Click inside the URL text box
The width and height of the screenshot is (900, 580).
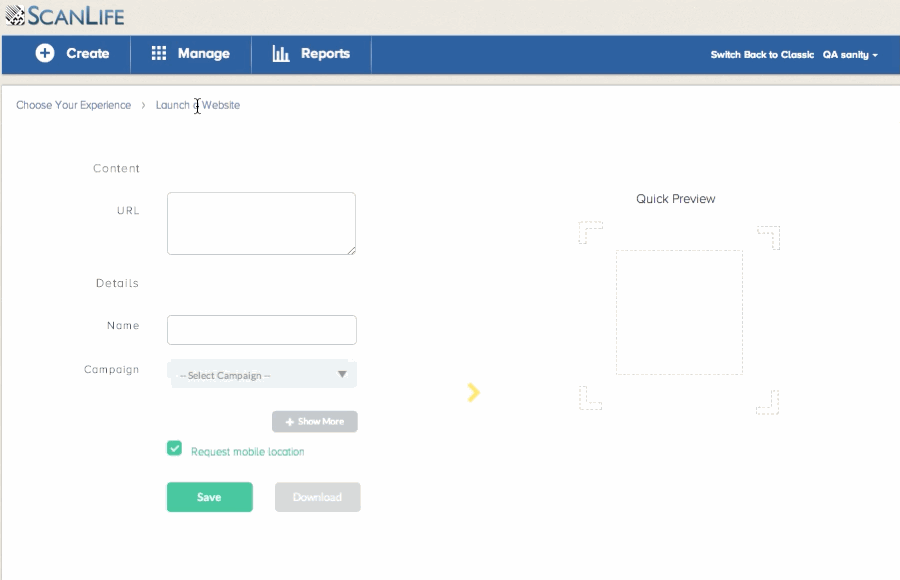coord(261,222)
